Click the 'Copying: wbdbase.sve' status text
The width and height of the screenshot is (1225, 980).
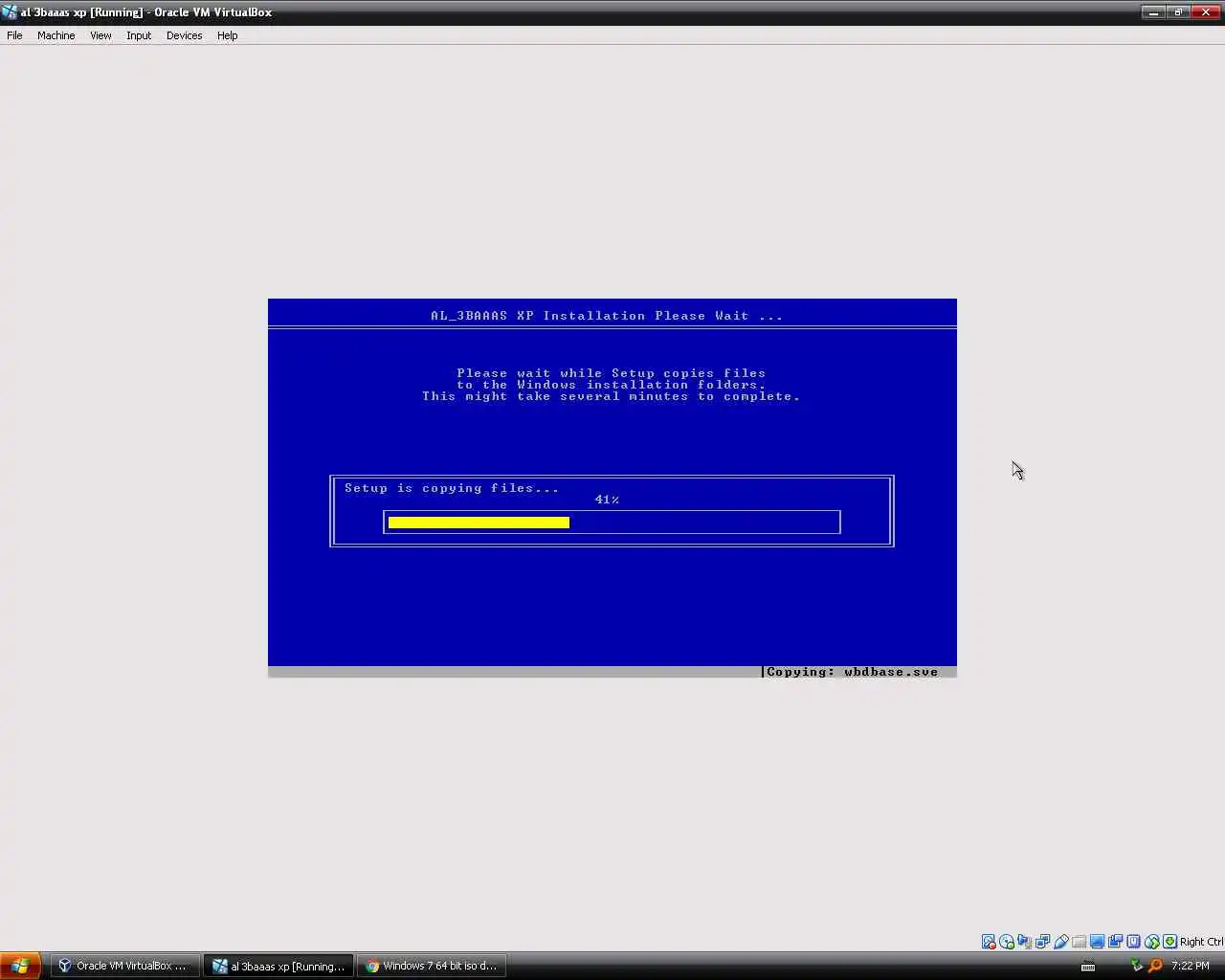tap(852, 672)
